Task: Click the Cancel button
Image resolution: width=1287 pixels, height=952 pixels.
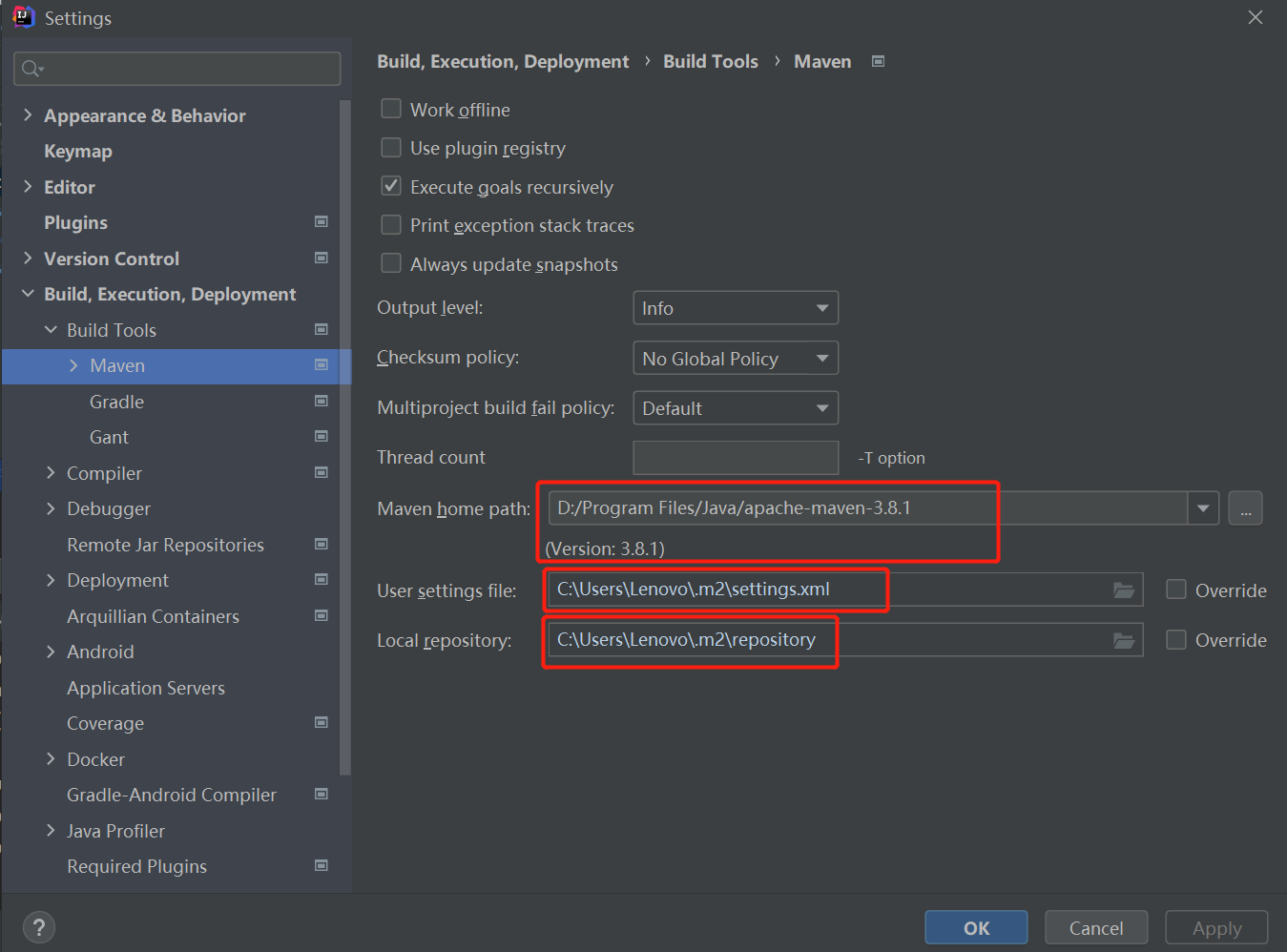Action: pyautogui.click(x=1095, y=926)
